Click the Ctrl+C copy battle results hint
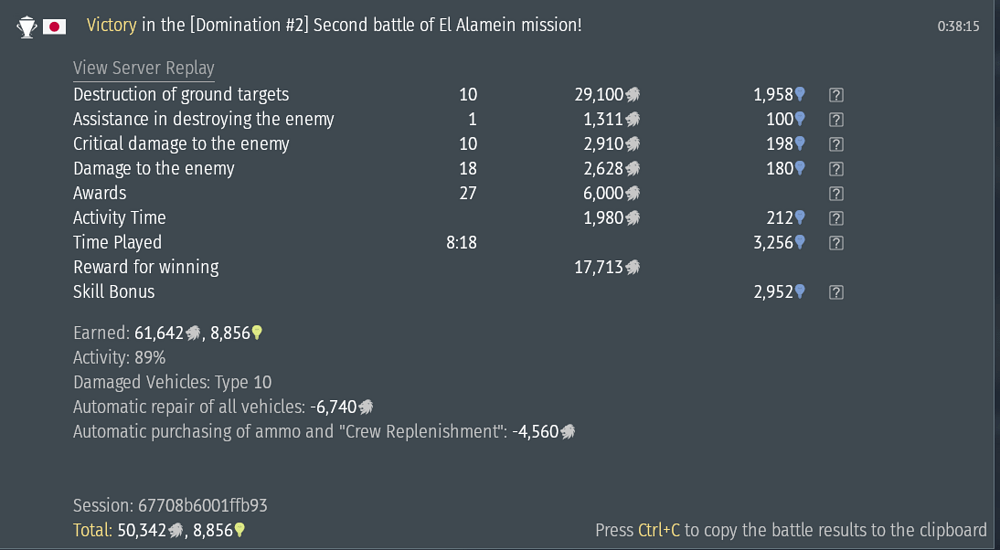Screen dimensions: 1000x550 [x=790, y=530]
